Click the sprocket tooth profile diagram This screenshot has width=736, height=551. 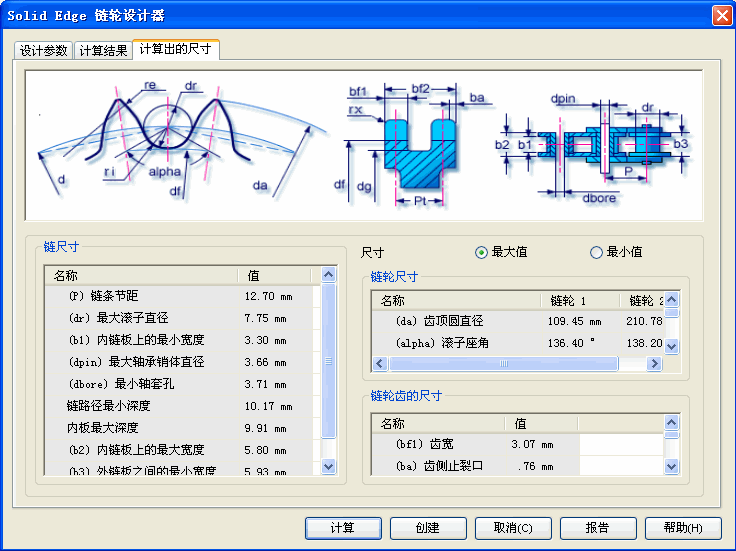pos(180,143)
